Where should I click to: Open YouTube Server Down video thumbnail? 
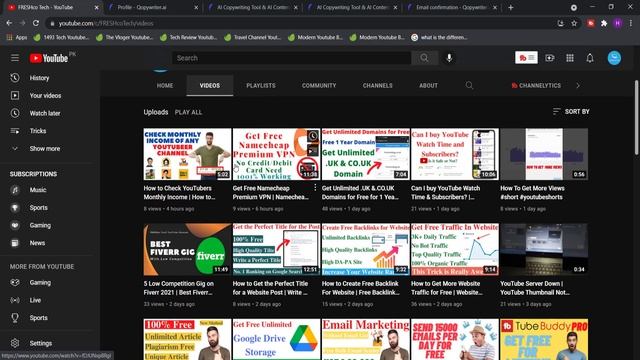544,249
